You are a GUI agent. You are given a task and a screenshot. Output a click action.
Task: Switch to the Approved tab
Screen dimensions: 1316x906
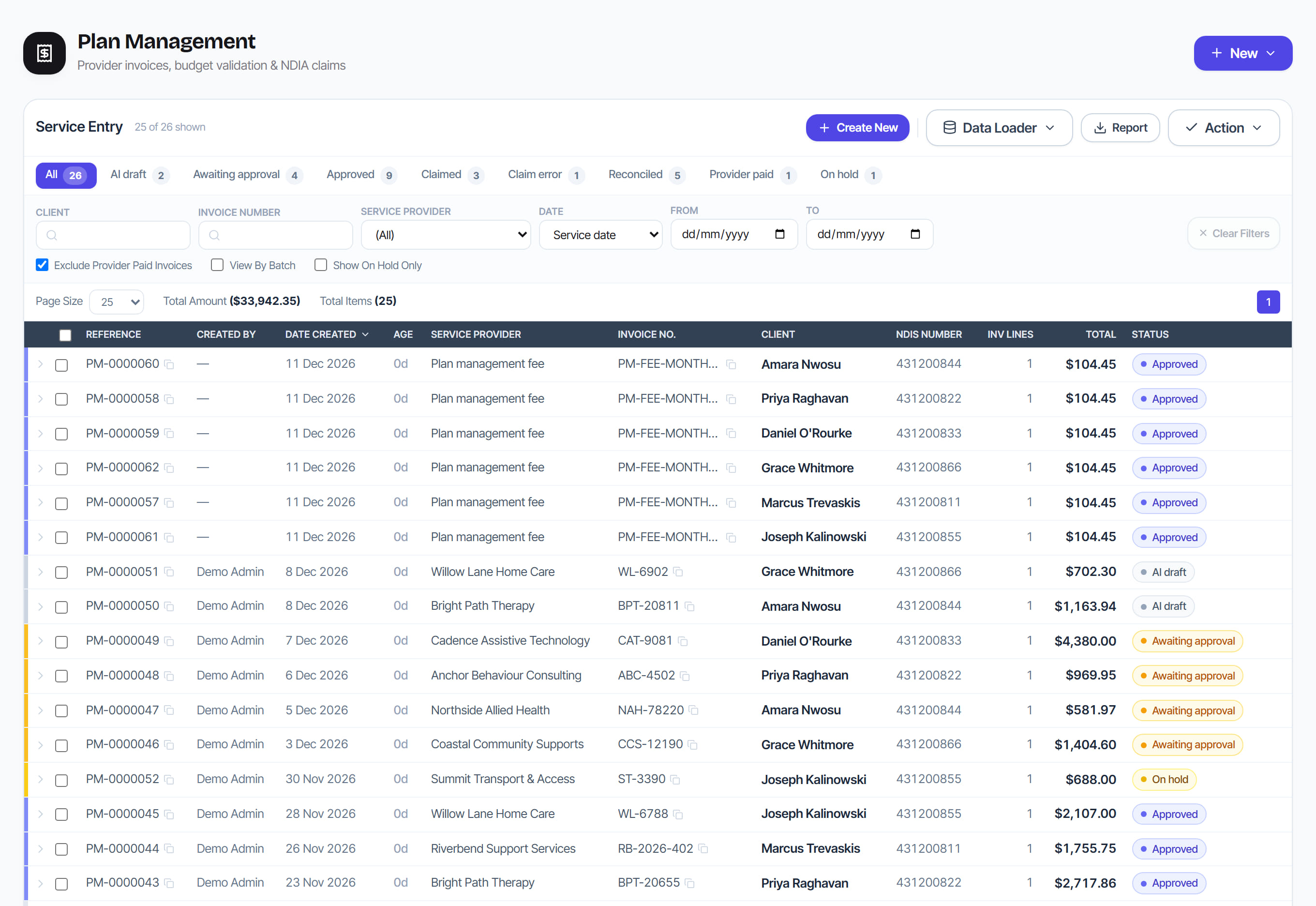tap(361, 175)
